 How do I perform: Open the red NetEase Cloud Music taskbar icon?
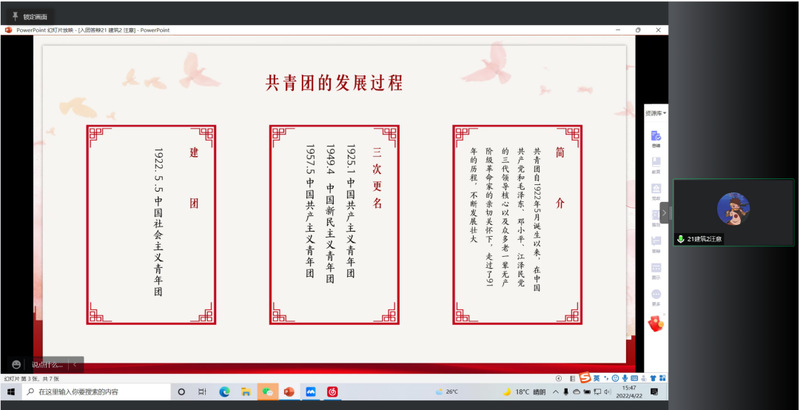[332, 391]
